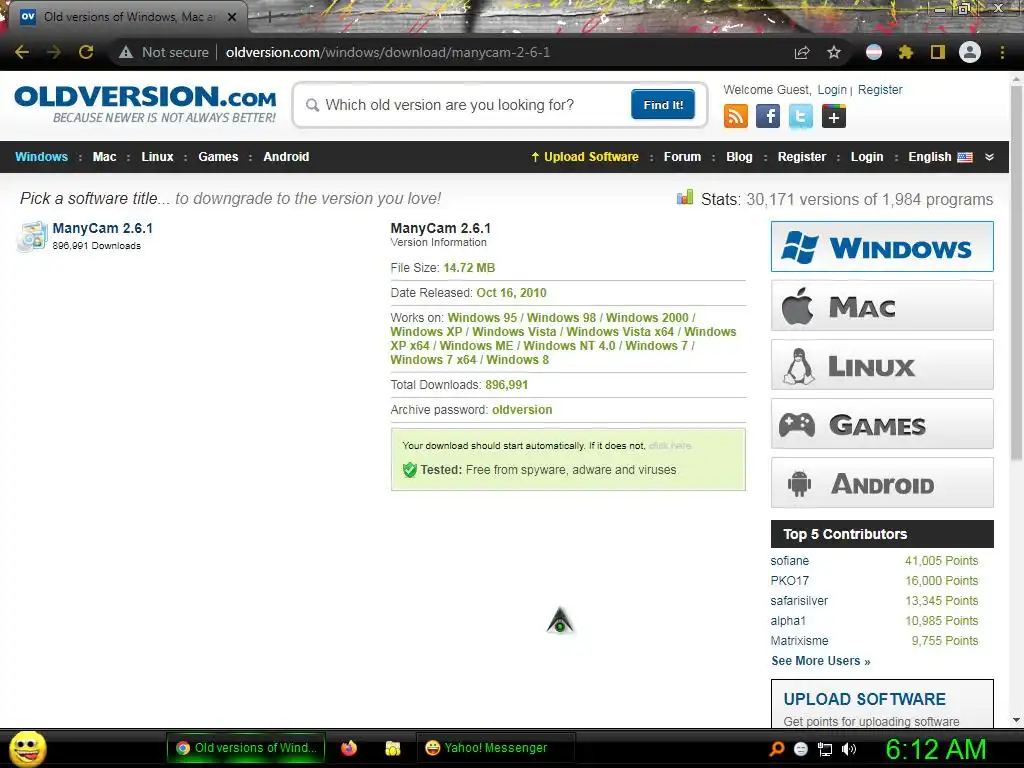Image resolution: width=1024 pixels, height=768 pixels.
Task: Click the search magnifier in system tray
Action: (776, 749)
